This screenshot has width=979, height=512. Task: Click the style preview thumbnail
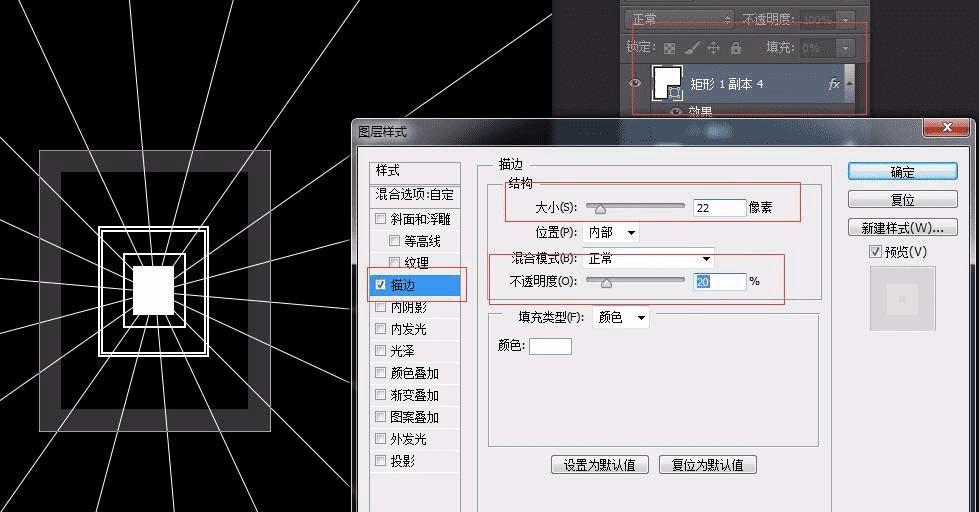tap(902, 298)
